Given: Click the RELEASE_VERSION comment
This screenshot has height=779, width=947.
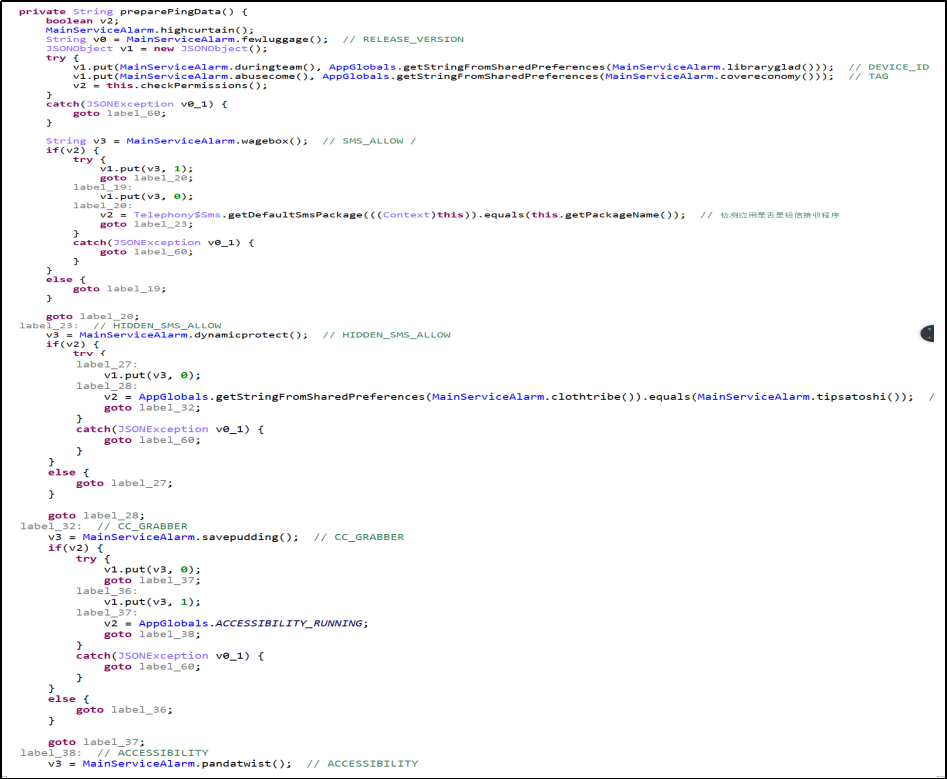Looking at the screenshot, I should pyautogui.click(x=413, y=39).
